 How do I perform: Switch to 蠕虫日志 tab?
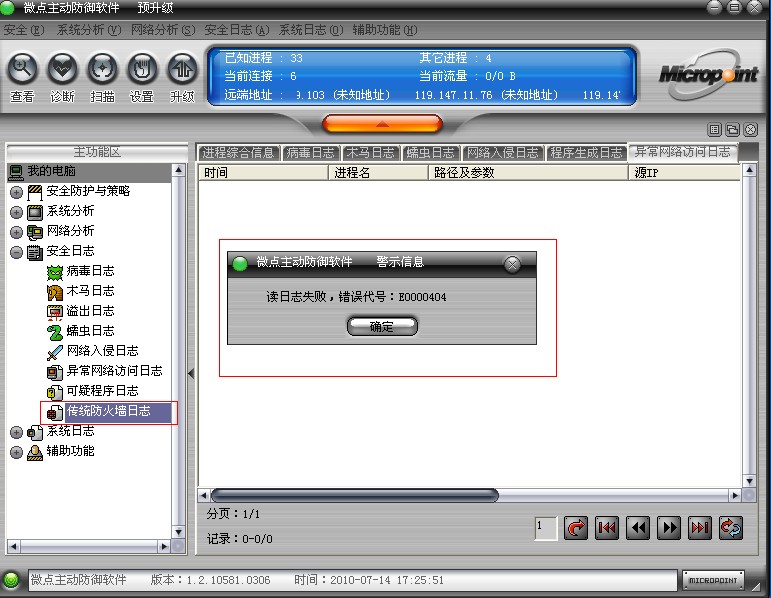(431, 153)
